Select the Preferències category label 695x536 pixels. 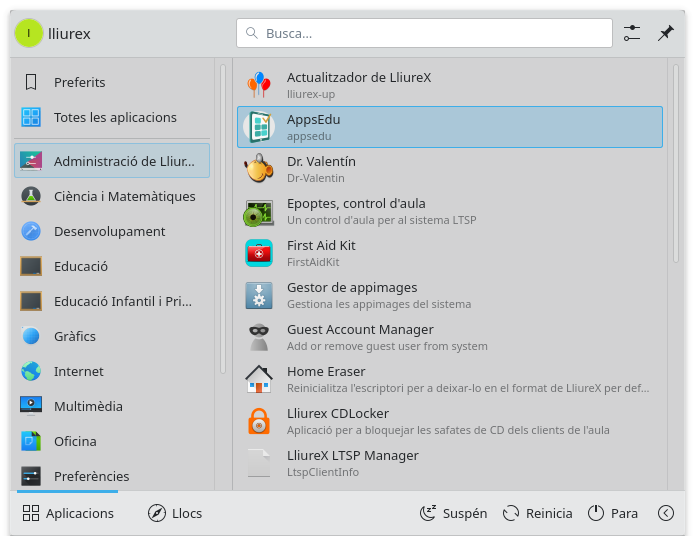coord(91,476)
